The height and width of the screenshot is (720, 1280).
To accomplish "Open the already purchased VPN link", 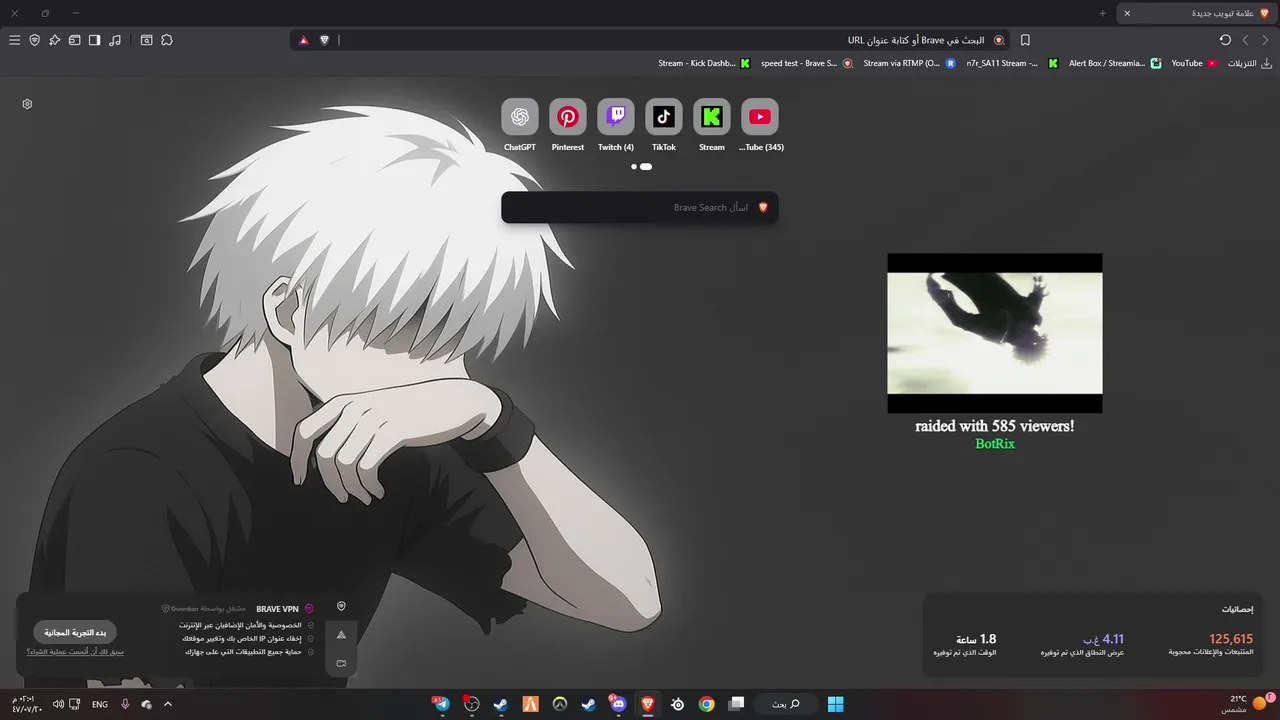I will tap(75, 652).
